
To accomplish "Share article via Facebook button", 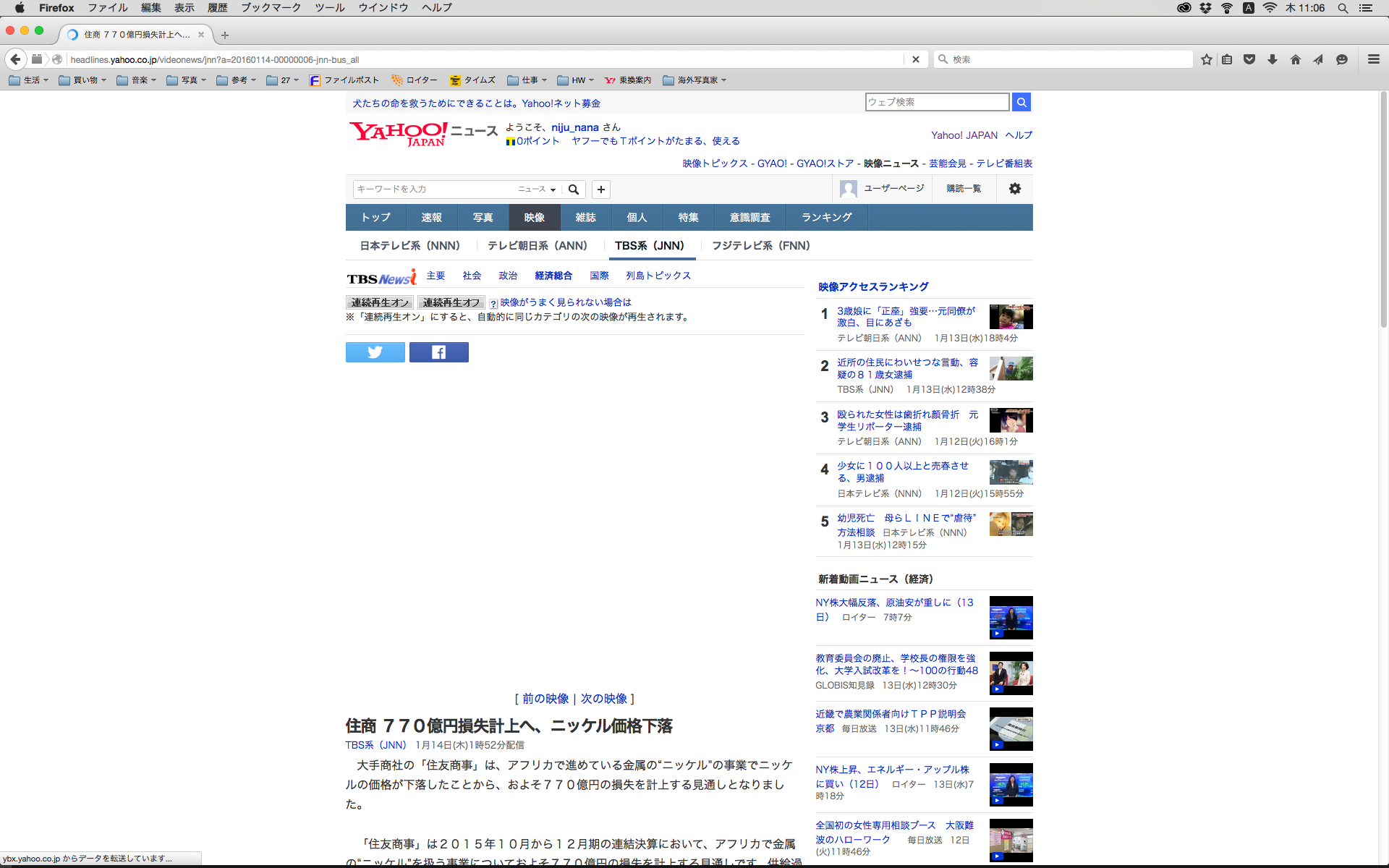I will click(x=438, y=352).
